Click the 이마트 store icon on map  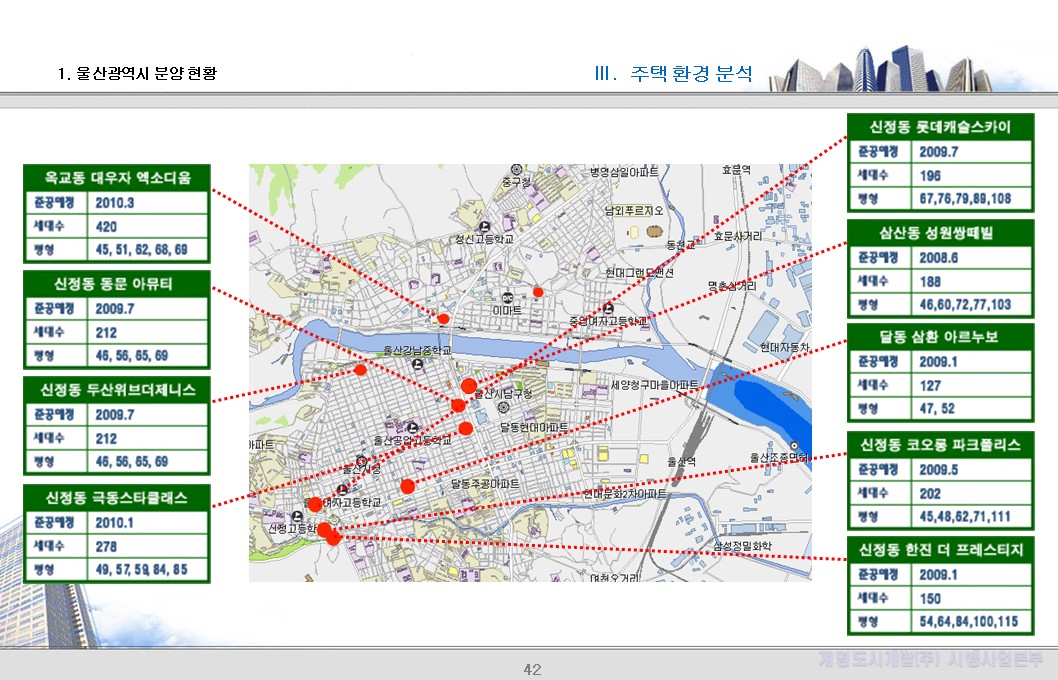508,297
